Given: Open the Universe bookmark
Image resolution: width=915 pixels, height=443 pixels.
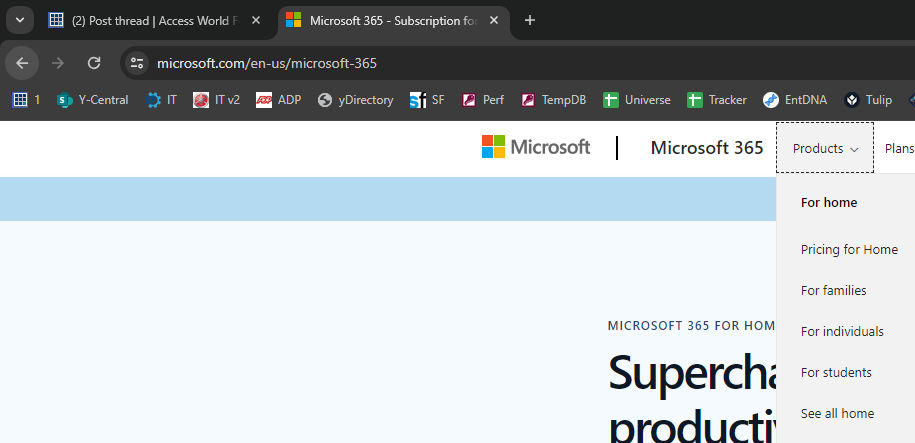Looking at the screenshot, I should coord(637,100).
